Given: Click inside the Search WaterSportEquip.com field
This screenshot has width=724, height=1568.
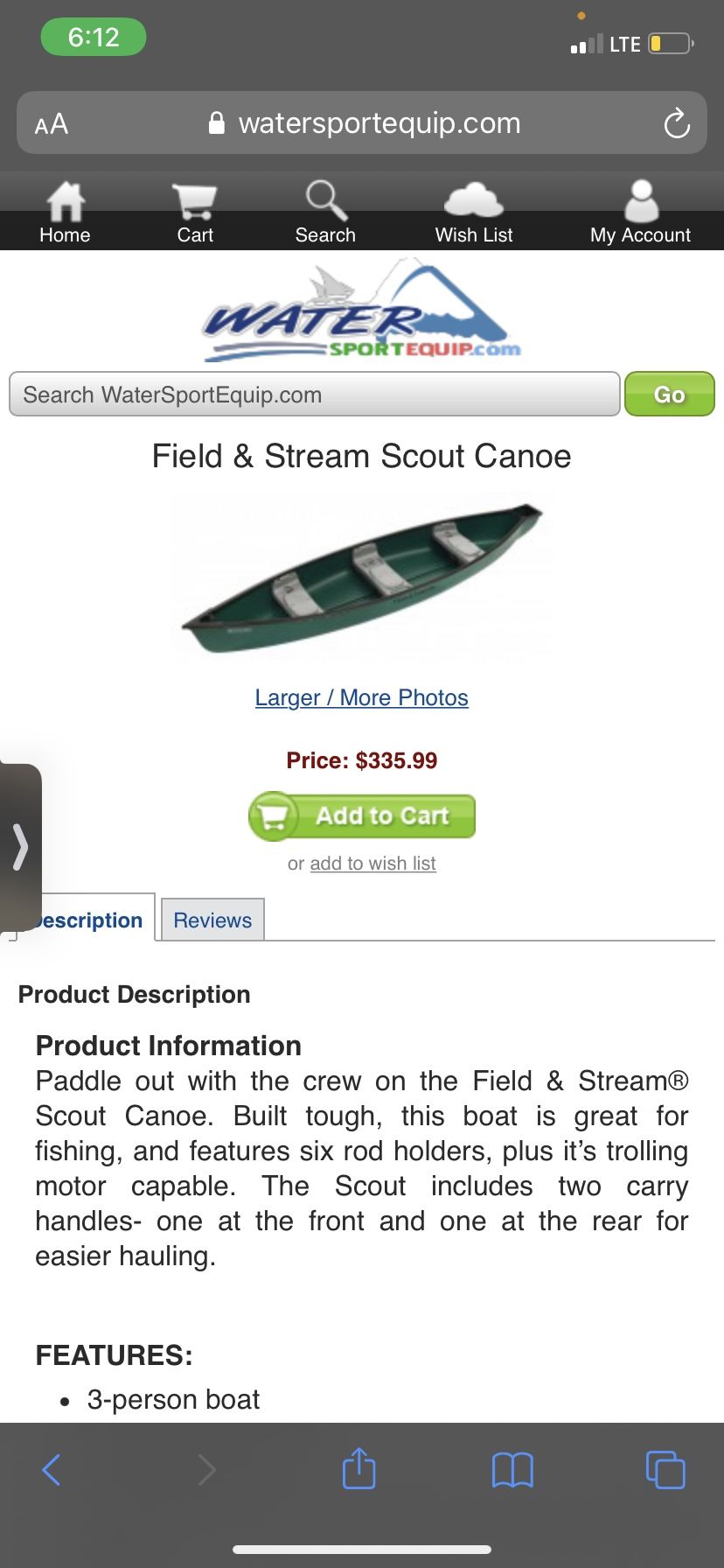Looking at the screenshot, I should pos(315,394).
